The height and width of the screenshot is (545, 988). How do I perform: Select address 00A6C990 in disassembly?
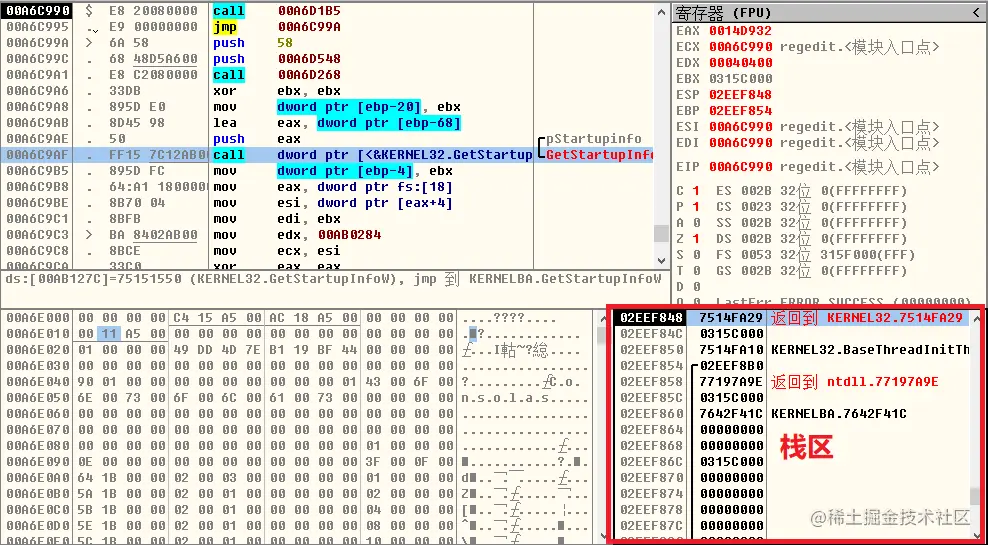point(37,11)
